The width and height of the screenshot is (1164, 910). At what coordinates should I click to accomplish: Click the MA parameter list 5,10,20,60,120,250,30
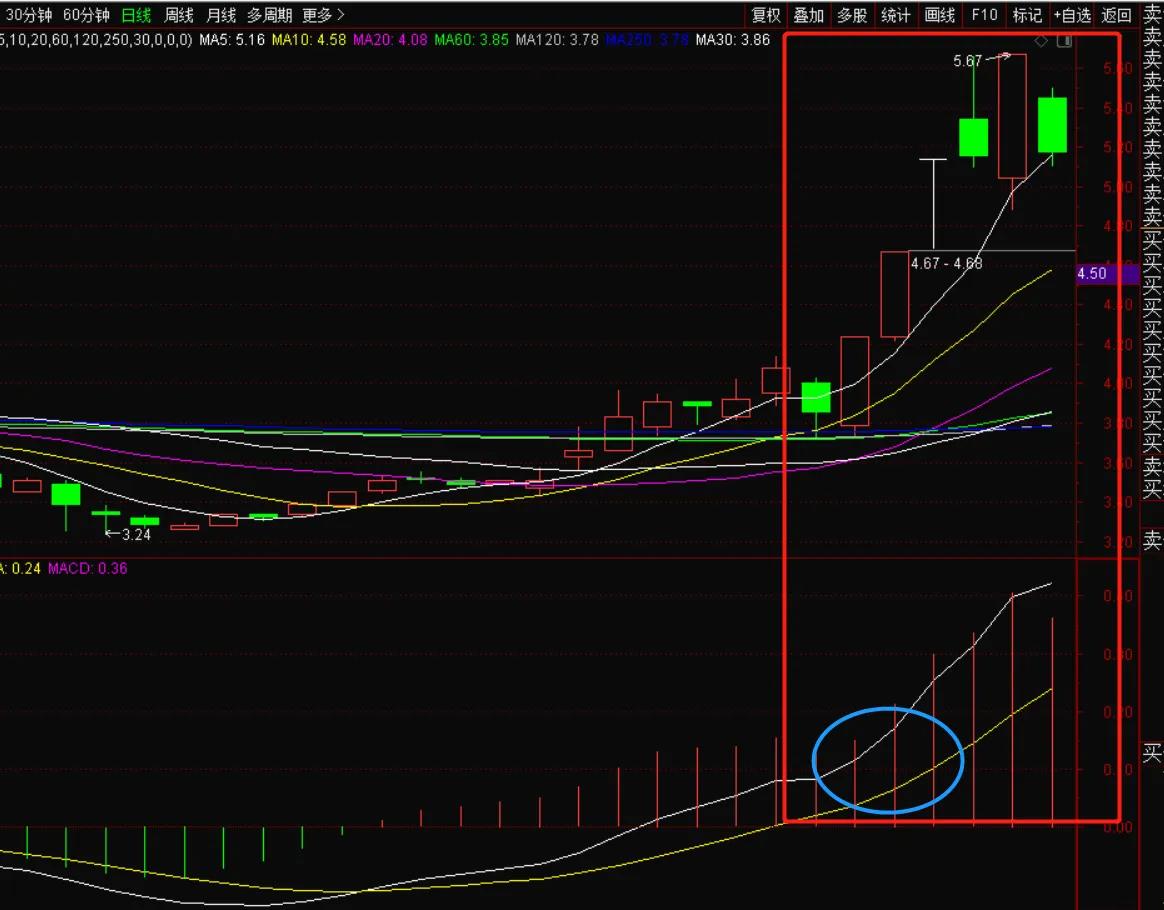click(x=97, y=39)
